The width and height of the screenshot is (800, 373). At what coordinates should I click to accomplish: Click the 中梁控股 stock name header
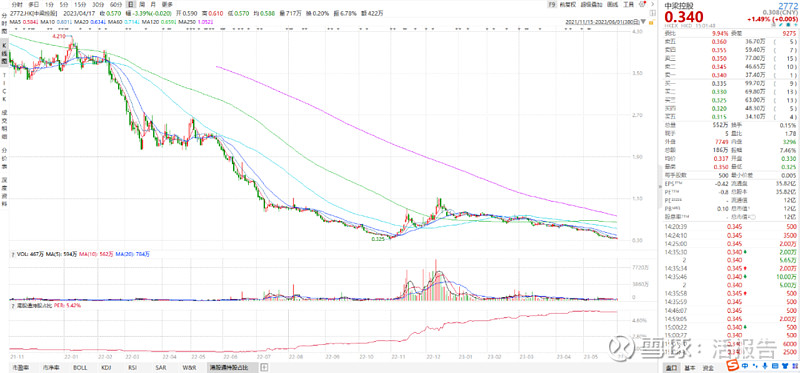click(x=679, y=6)
